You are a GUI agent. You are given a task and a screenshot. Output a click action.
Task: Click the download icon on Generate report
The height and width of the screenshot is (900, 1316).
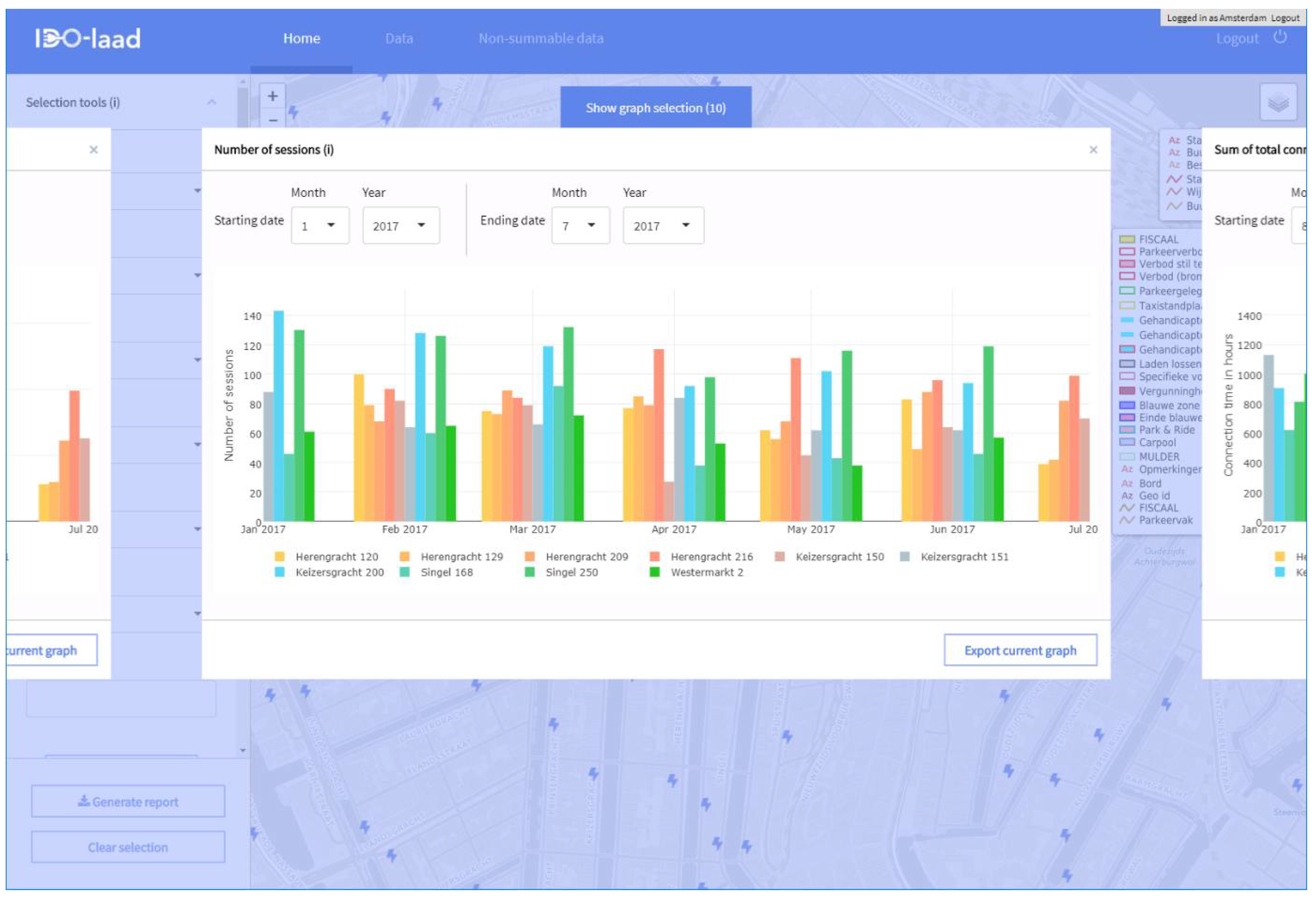tap(83, 801)
